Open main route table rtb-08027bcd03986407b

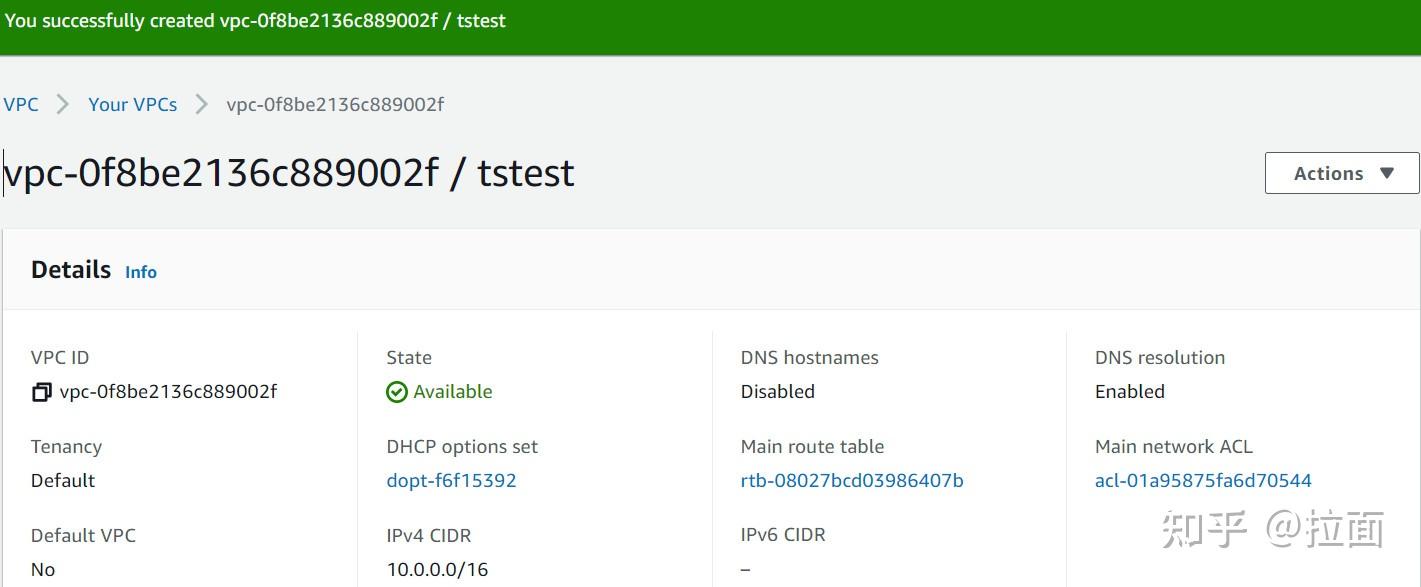(x=851, y=480)
